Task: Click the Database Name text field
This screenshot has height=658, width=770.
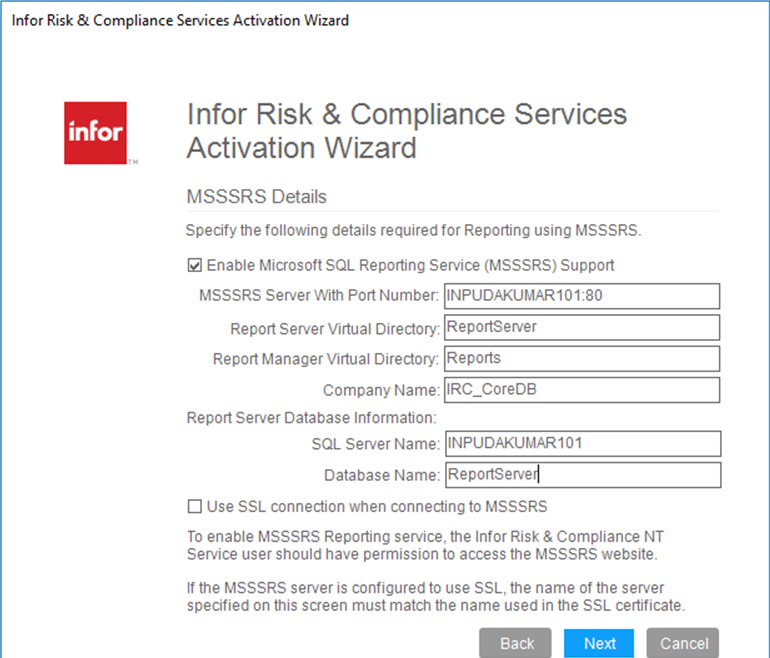Action: pyautogui.click(x=581, y=474)
